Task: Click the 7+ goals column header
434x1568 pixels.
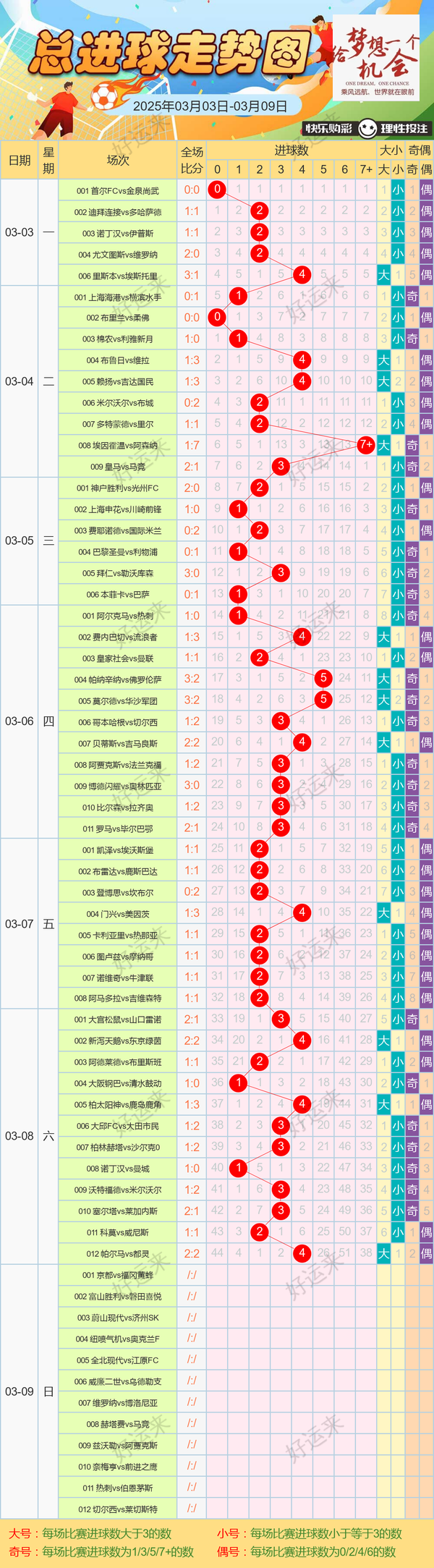Action: (366, 169)
